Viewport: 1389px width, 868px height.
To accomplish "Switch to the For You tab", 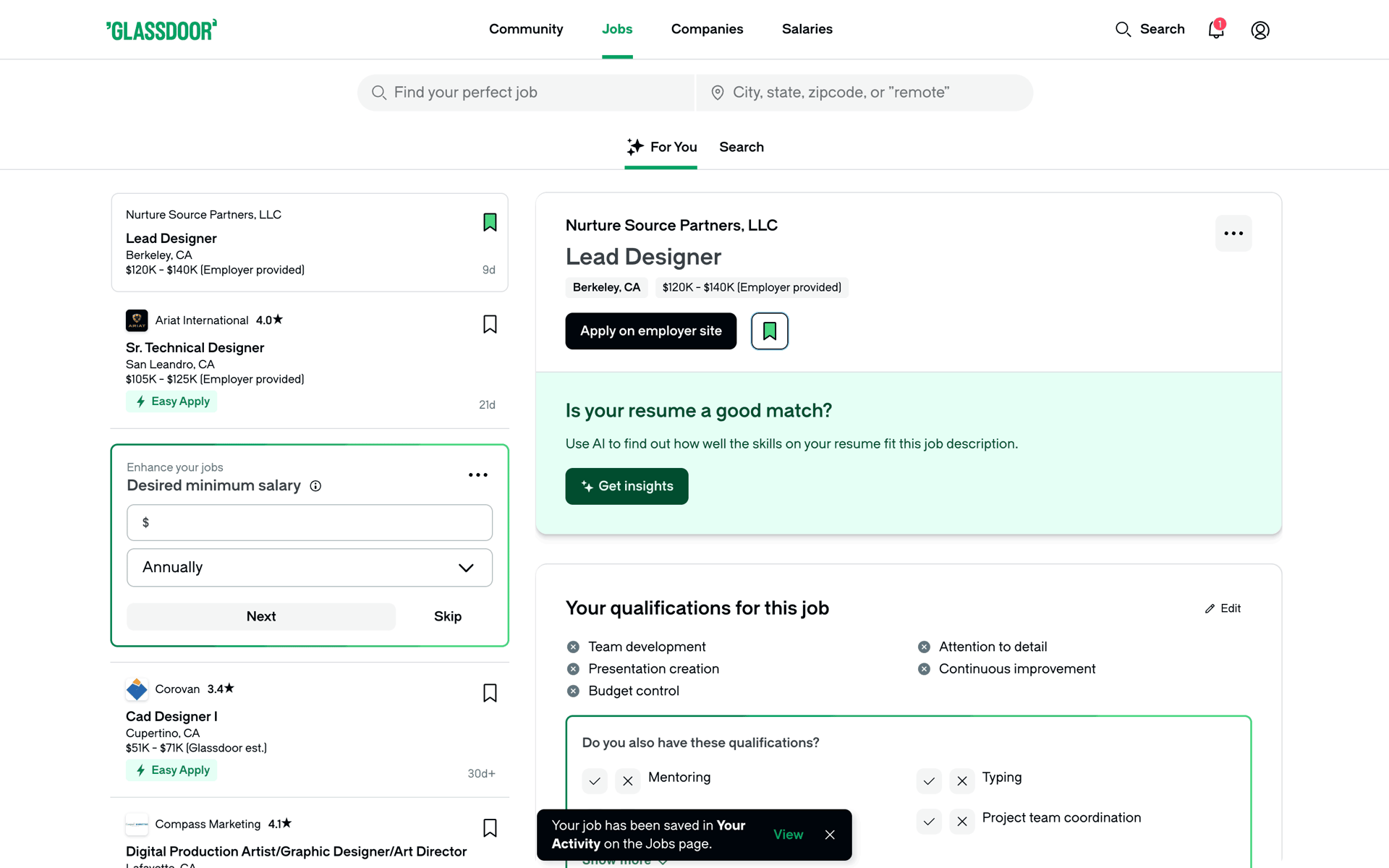I will pos(661,147).
